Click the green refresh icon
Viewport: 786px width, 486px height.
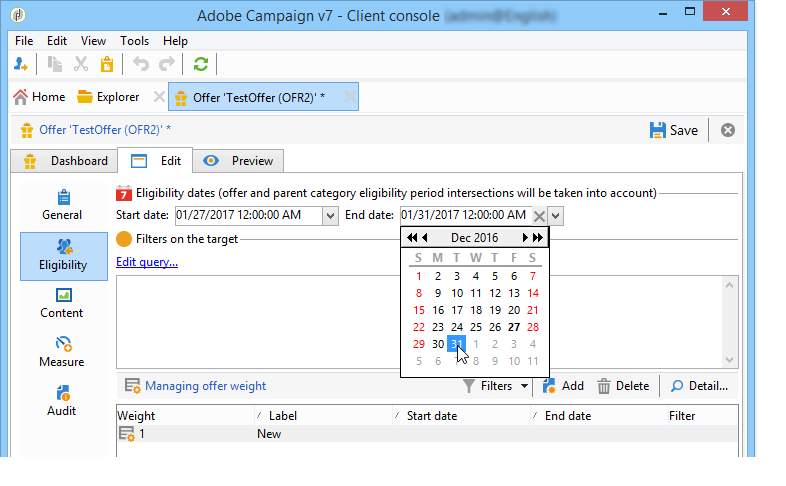[201, 64]
